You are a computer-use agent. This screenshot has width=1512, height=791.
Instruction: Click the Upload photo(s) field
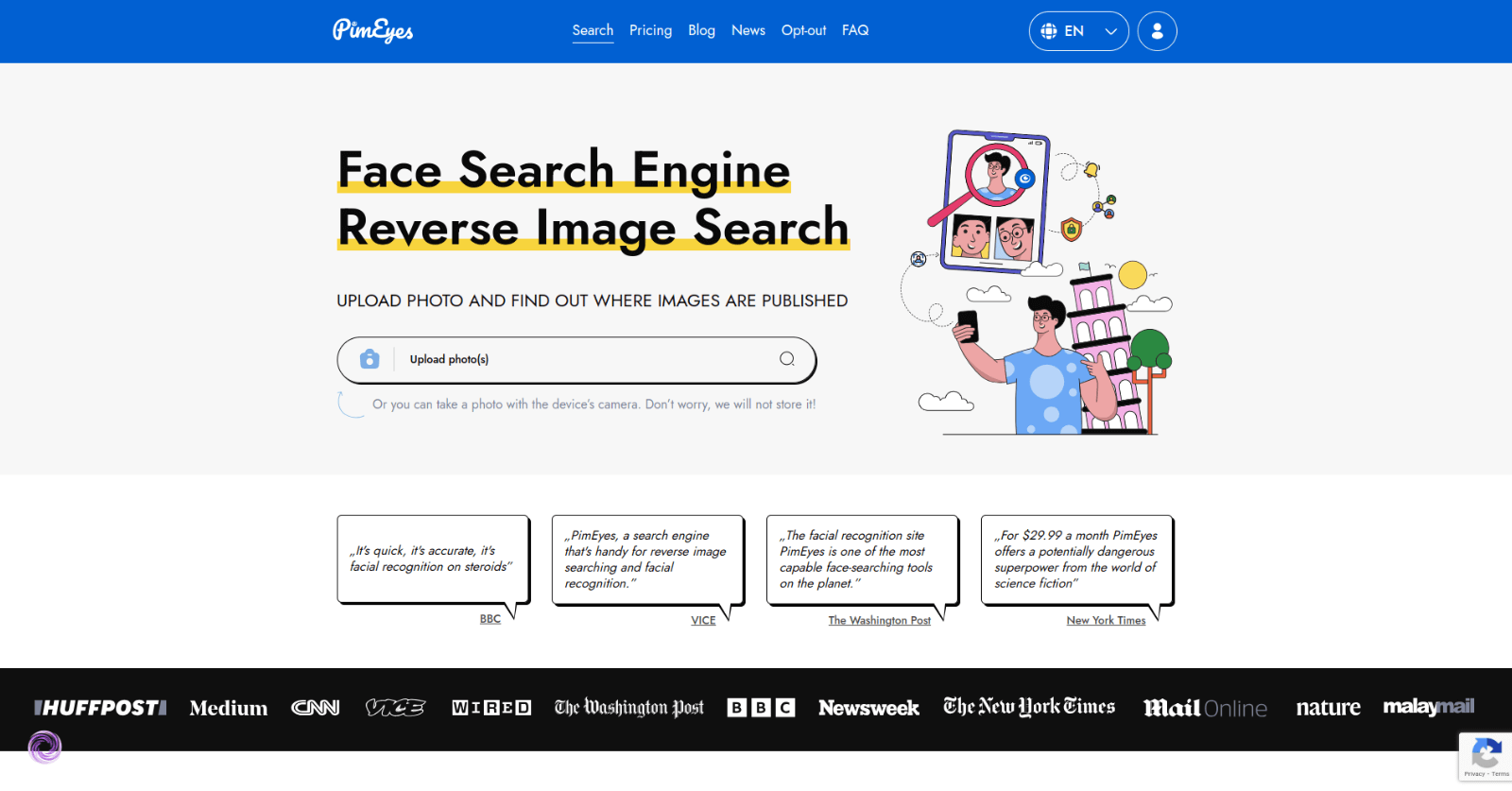[576, 360]
